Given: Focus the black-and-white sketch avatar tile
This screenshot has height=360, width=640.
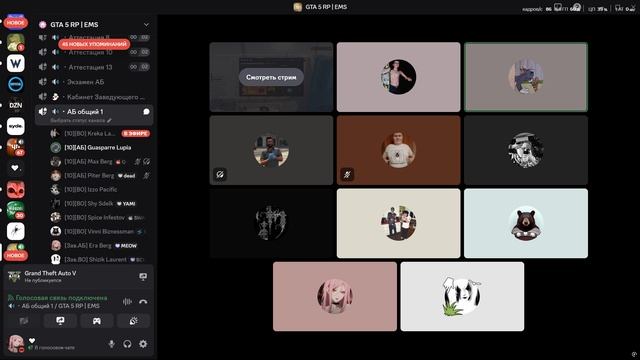Looking at the screenshot, I should 526,150.
